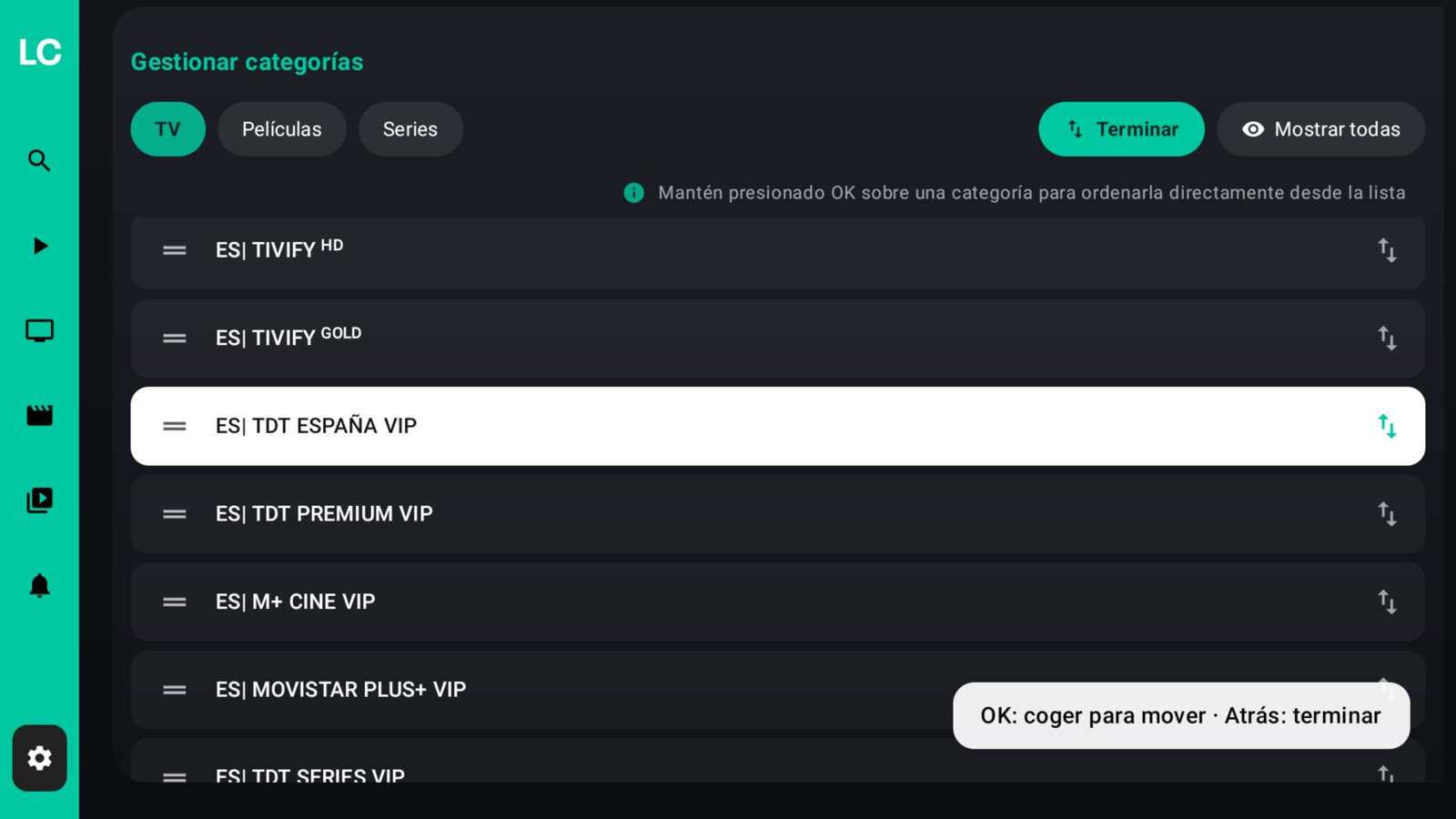Click reorder arrows for ES| TIVIFY HD
The image size is (1456, 819).
[x=1387, y=250]
